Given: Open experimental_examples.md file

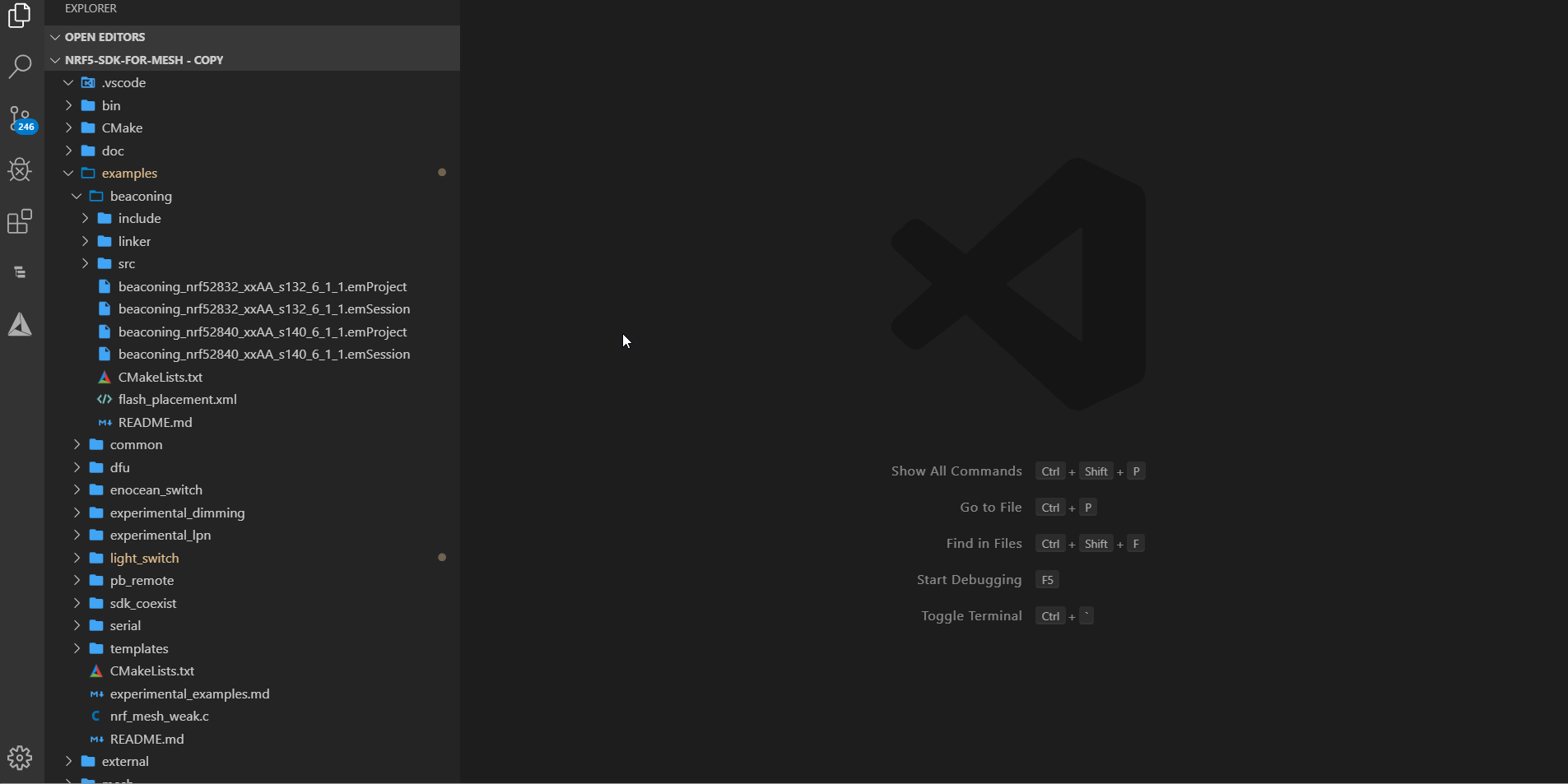Looking at the screenshot, I should pos(189,694).
